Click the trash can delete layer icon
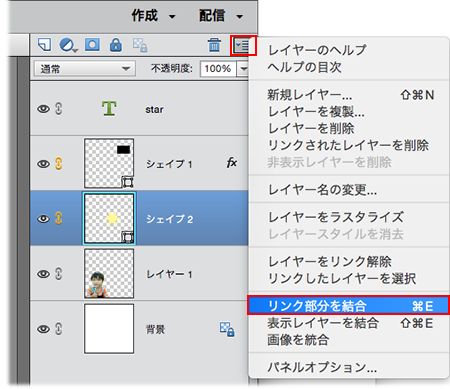Screen dimensions: 450x389 (x=214, y=45)
